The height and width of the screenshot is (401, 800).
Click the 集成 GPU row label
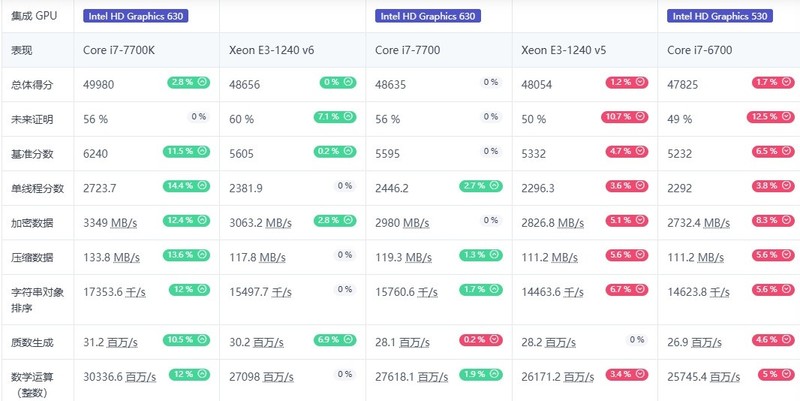(34, 16)
